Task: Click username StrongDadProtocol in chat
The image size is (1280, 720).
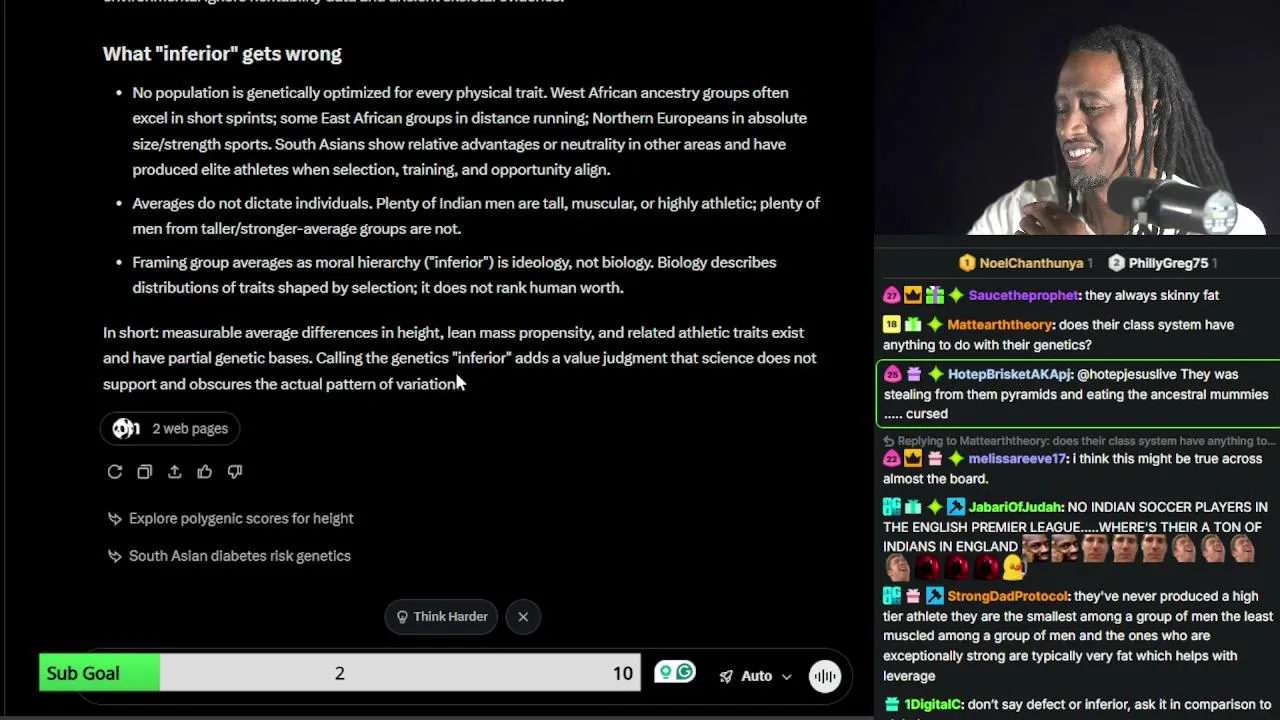Action: [x=1008, y=596]
